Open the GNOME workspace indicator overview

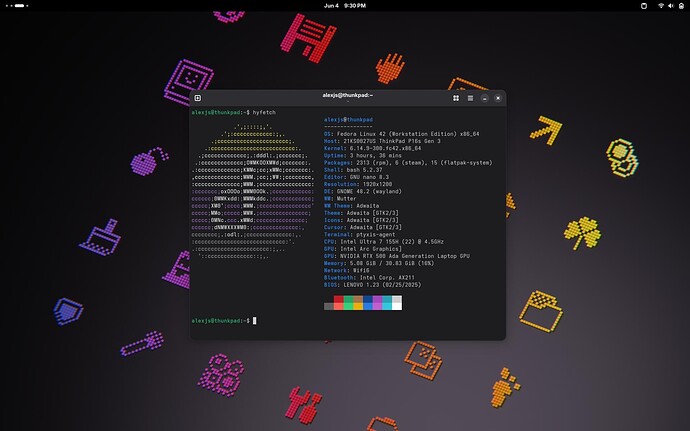[x=17, y=6]
